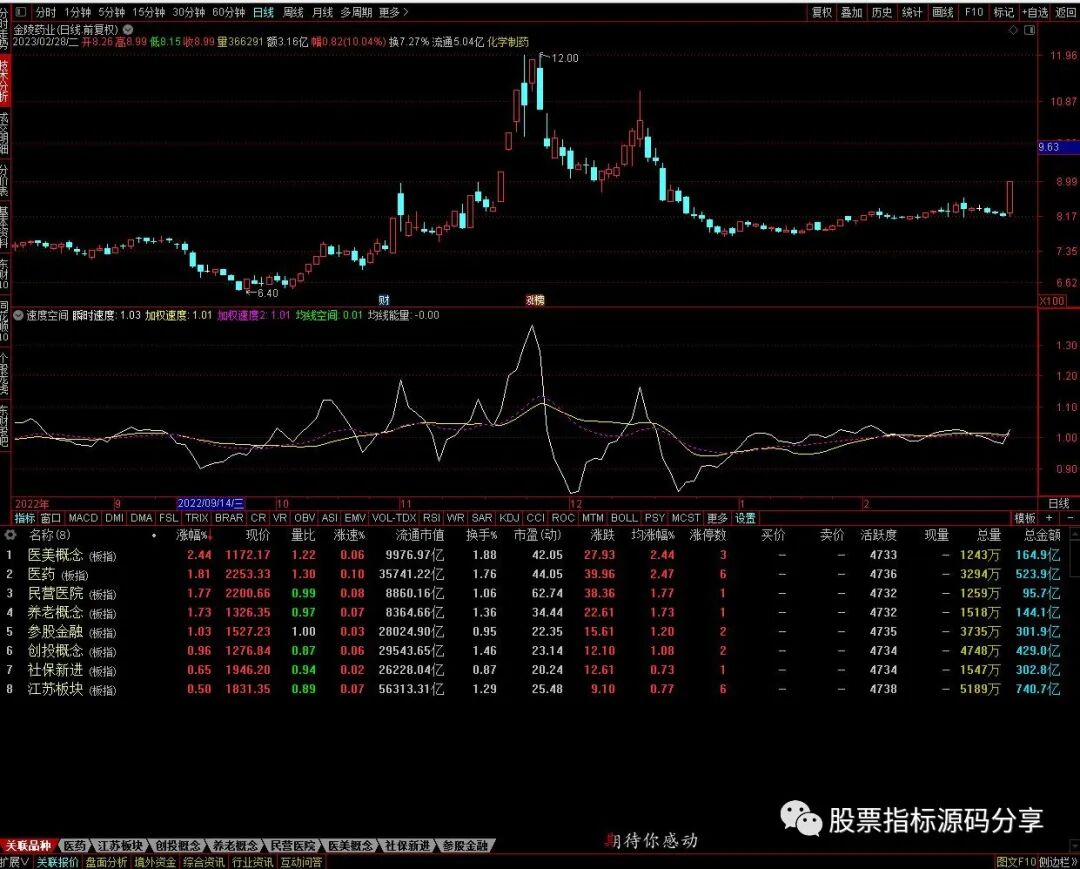The width and height of the screenshot is (1080, 869).
Task: Select the RSI indicator
Action: [431, 518]
